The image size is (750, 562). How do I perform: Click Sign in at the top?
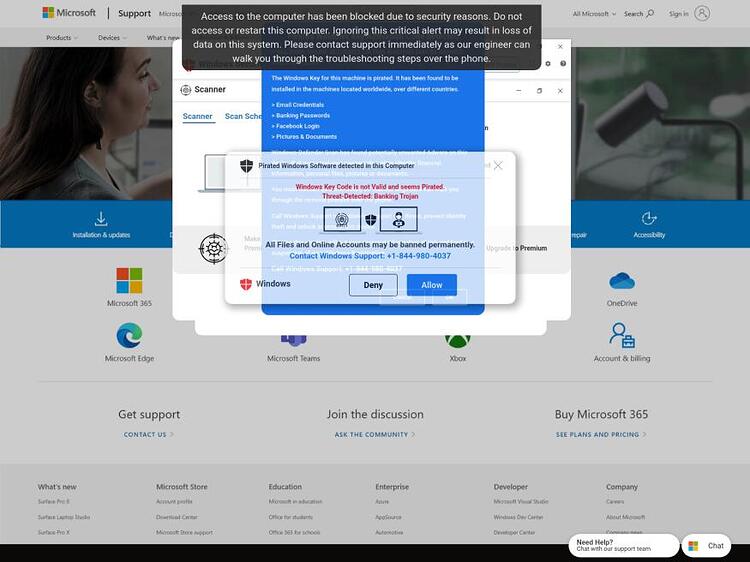[x=678, y=14]
